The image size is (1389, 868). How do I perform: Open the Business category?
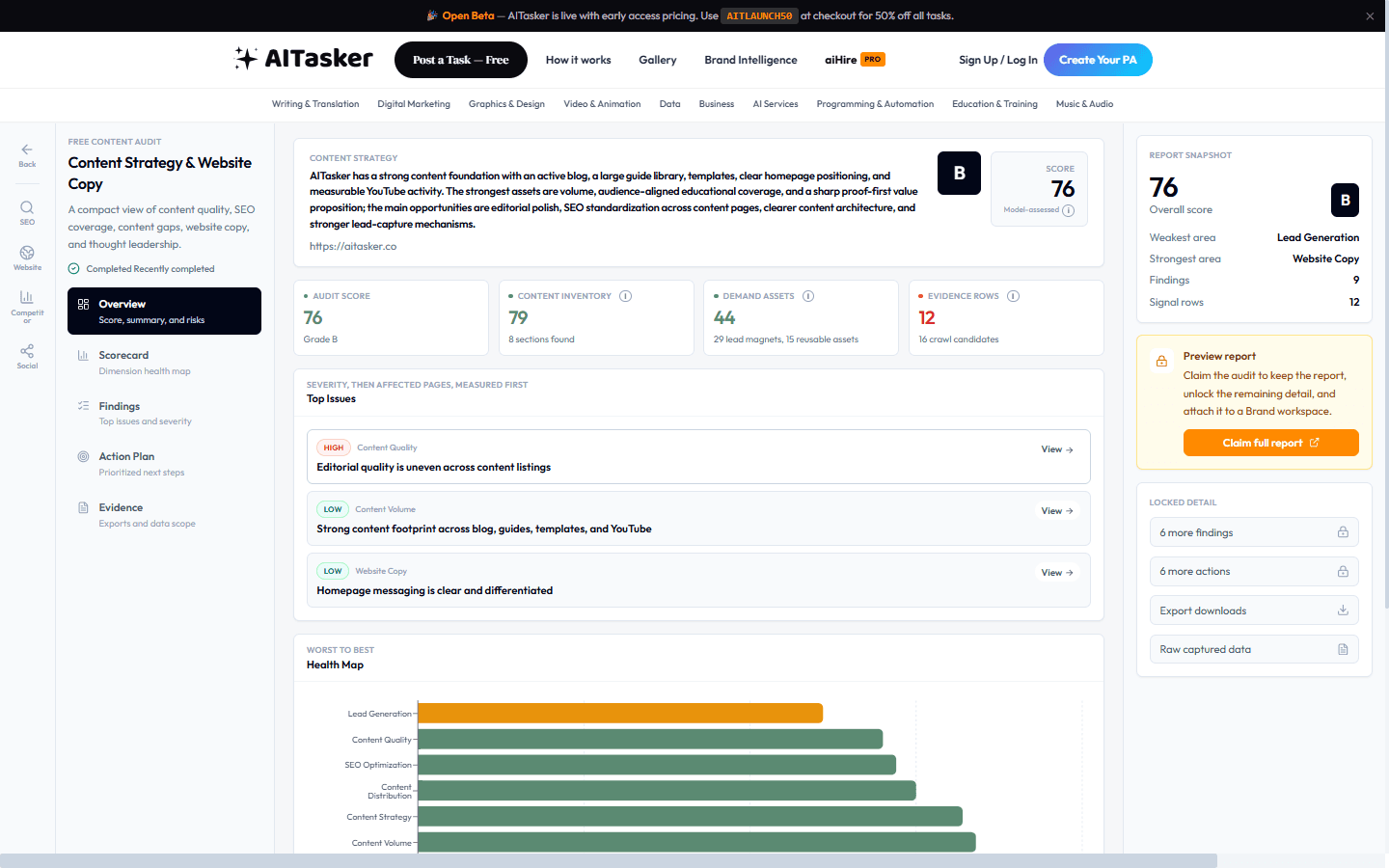[x=717, y=104]
